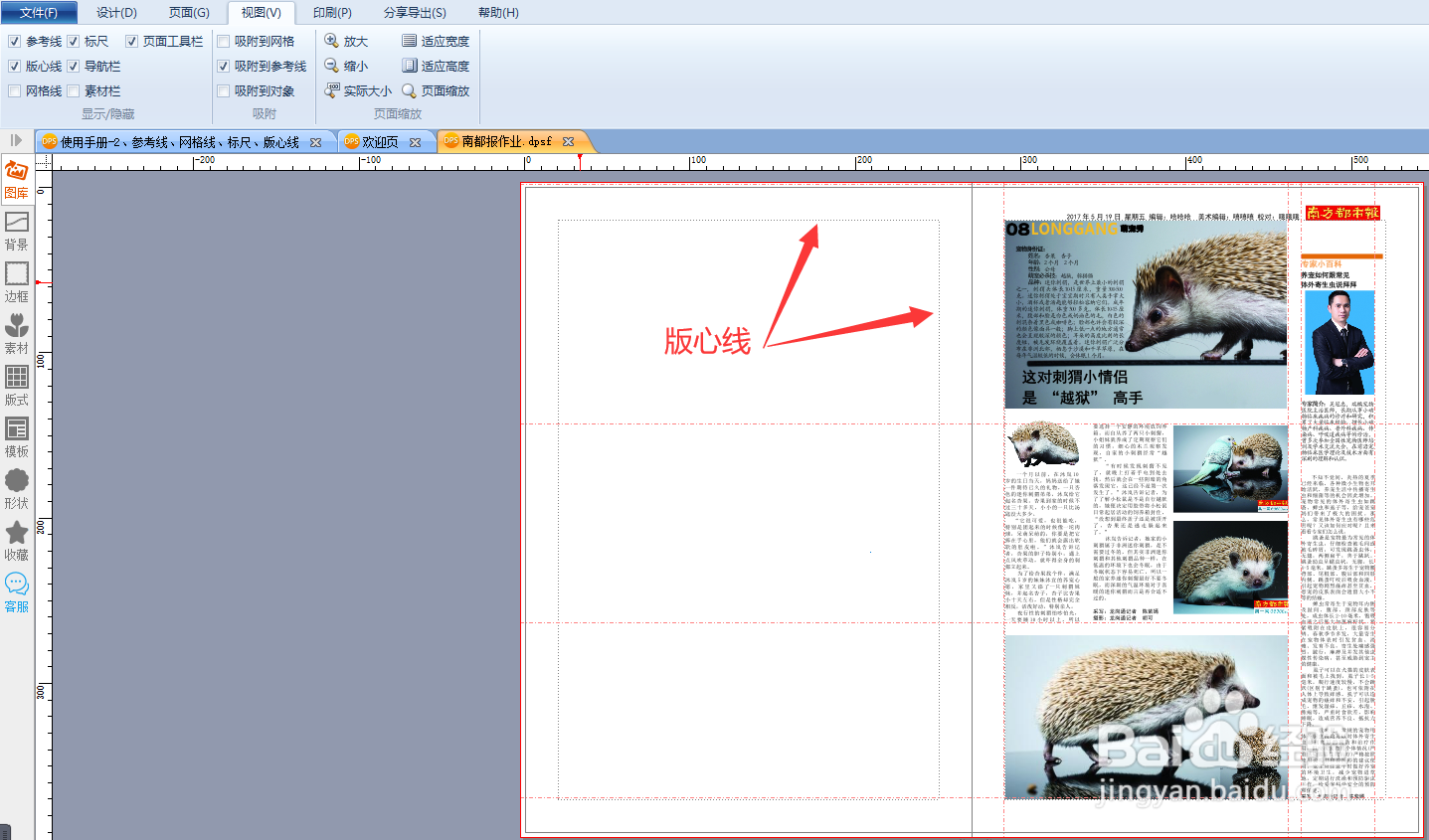Switch to the 印刷(P) ribbon tab
The height and width of the screenshot is (840, 1429).
coord(332,13)
